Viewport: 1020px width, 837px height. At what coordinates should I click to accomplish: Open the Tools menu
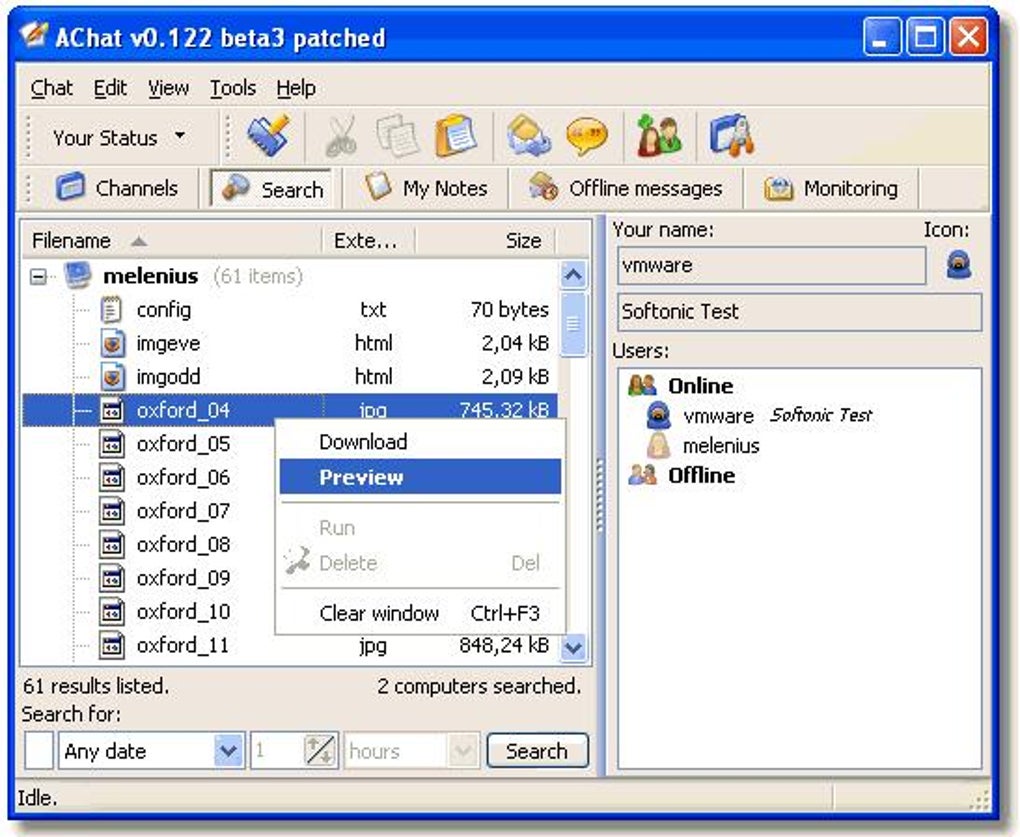[233, 88]
